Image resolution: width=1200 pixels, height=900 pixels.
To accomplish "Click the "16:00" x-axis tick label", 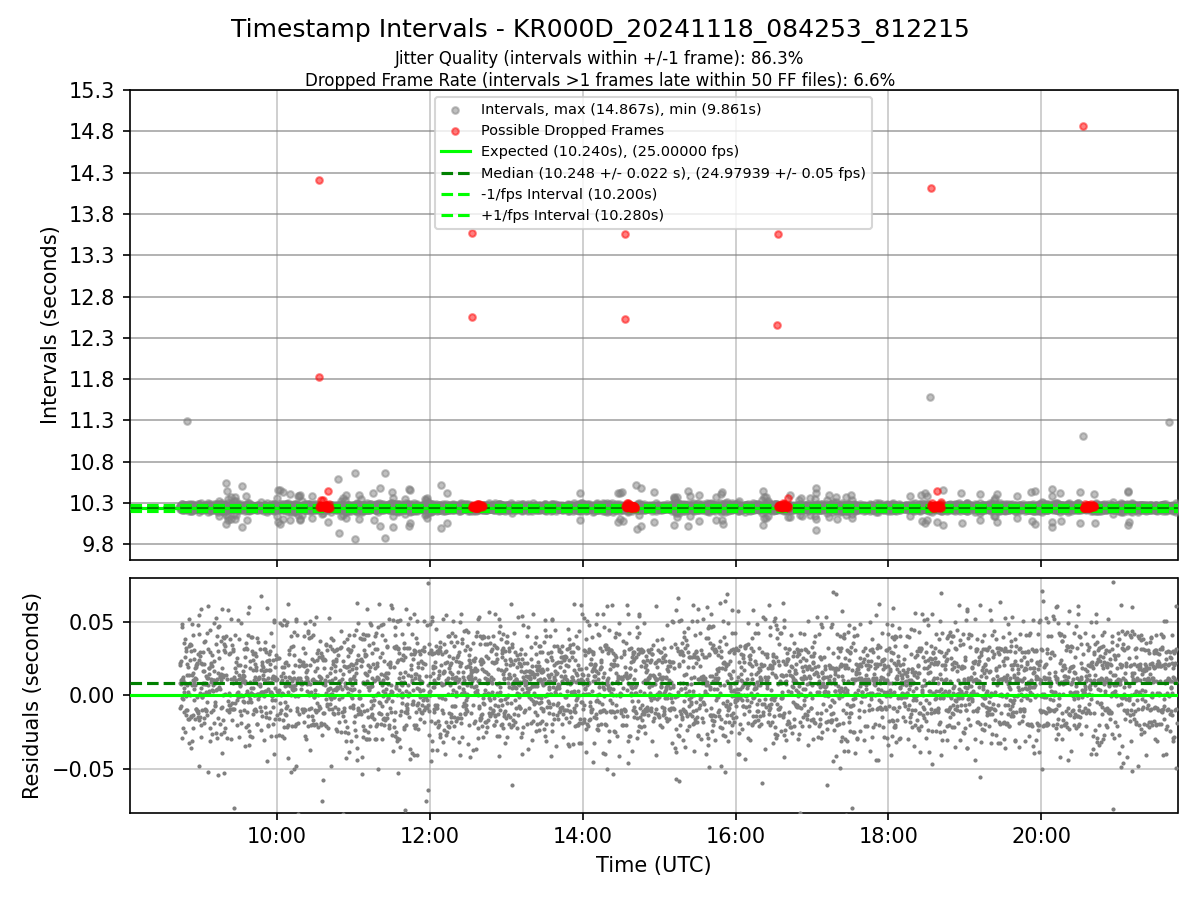I will [x=736, y=835].
